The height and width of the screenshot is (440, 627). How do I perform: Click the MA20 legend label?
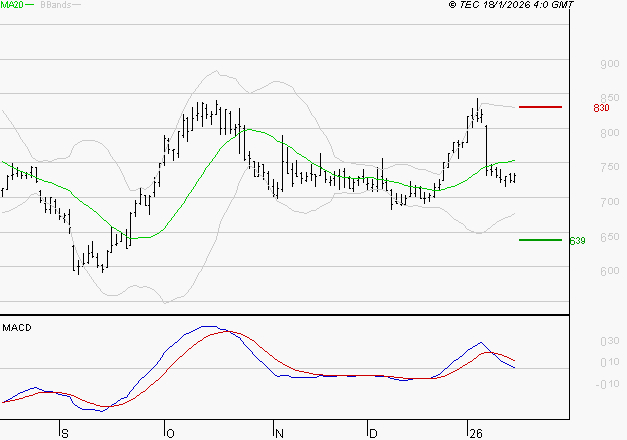point(12,5)
